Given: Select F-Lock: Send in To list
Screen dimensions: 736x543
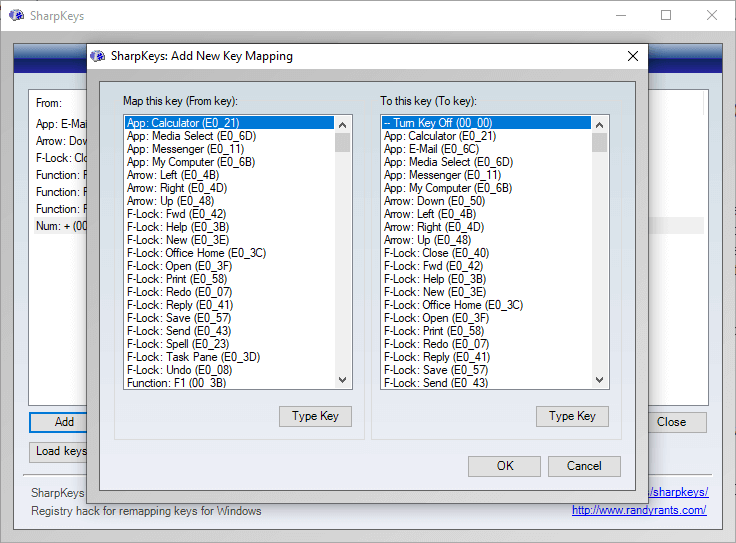Looking at the screenshot, I should coord(486,382).
